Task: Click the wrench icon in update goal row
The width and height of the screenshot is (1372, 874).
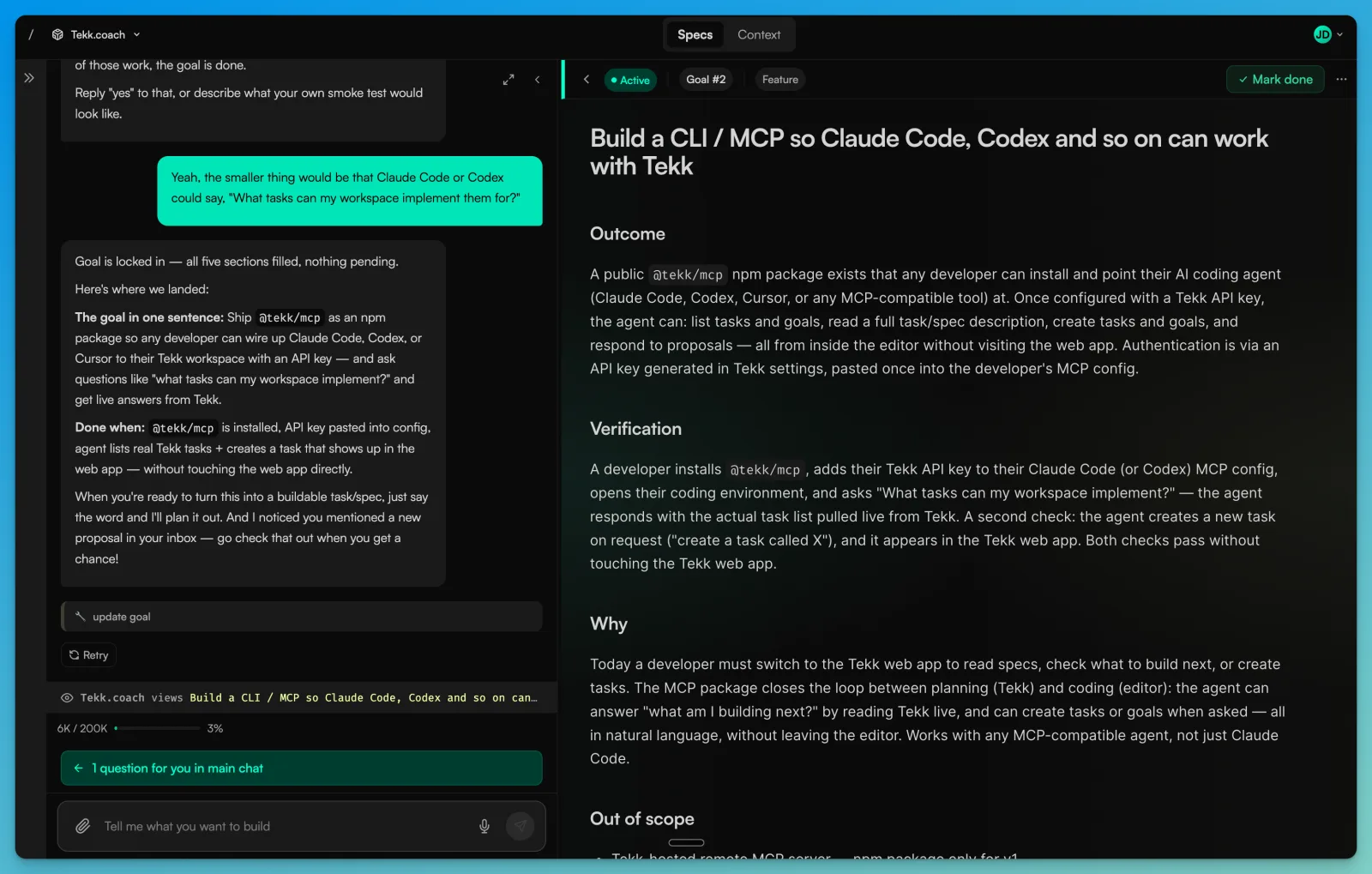Action: pos(81,617)
